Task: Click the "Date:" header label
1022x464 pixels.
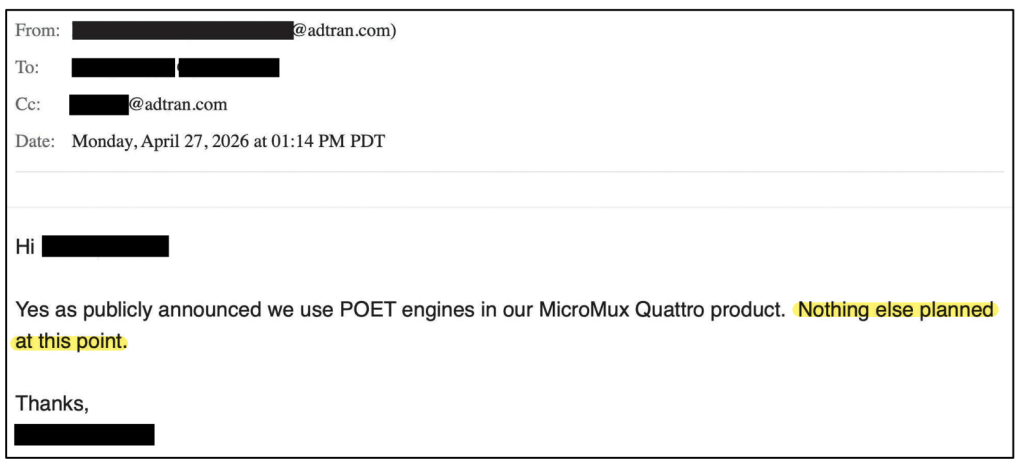Action: [x=35, y=141]
